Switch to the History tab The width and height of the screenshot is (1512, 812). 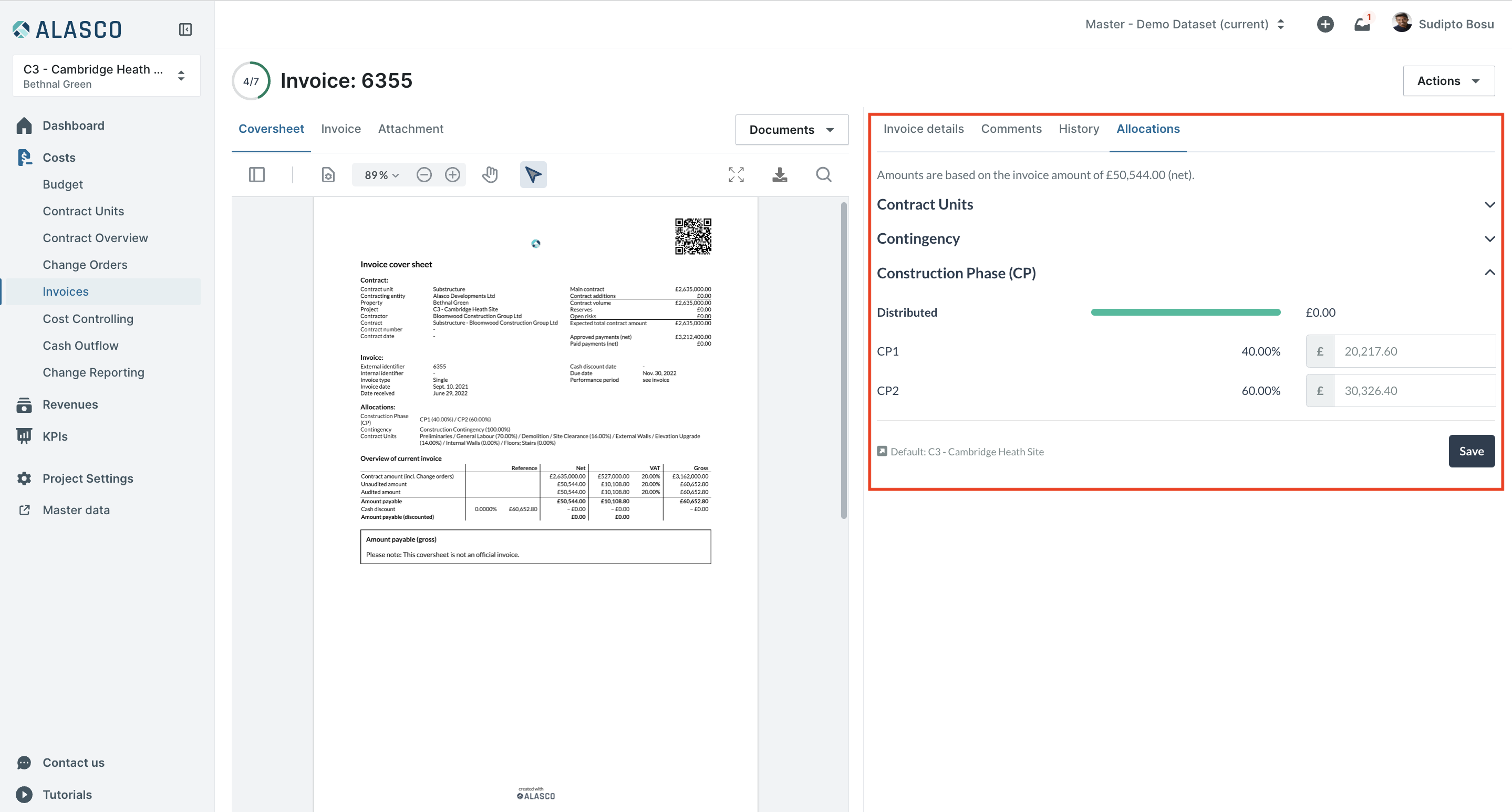[x=1078, y=129]
